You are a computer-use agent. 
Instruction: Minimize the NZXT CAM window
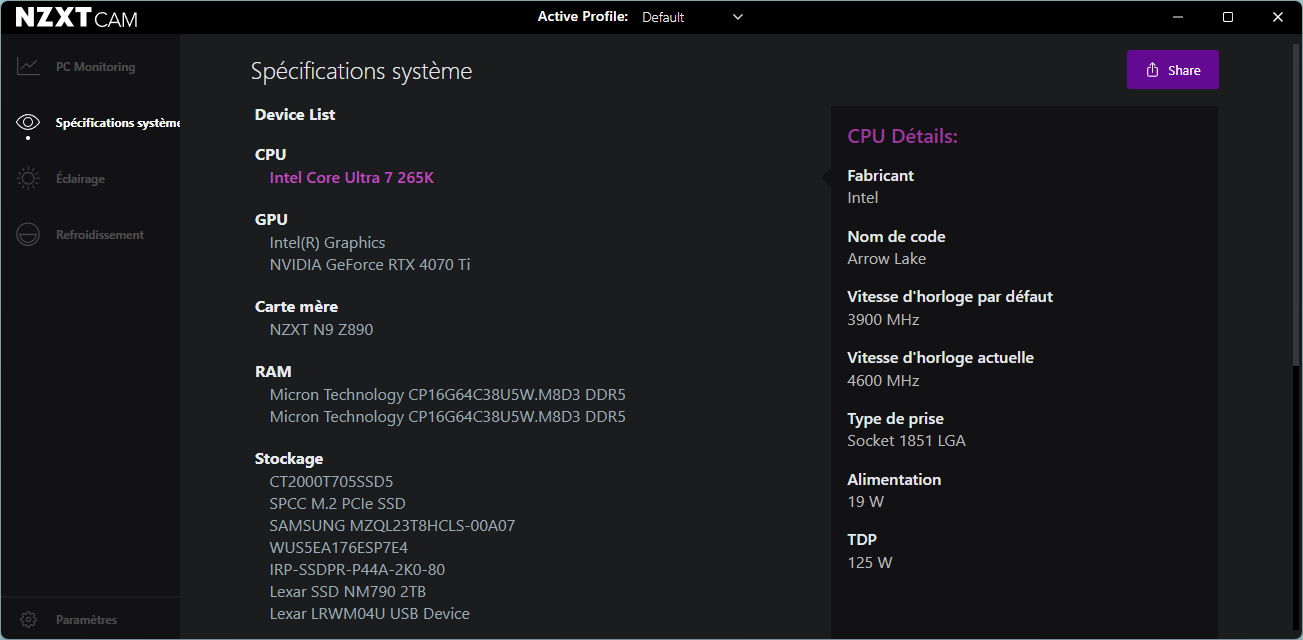point(1178,17)
